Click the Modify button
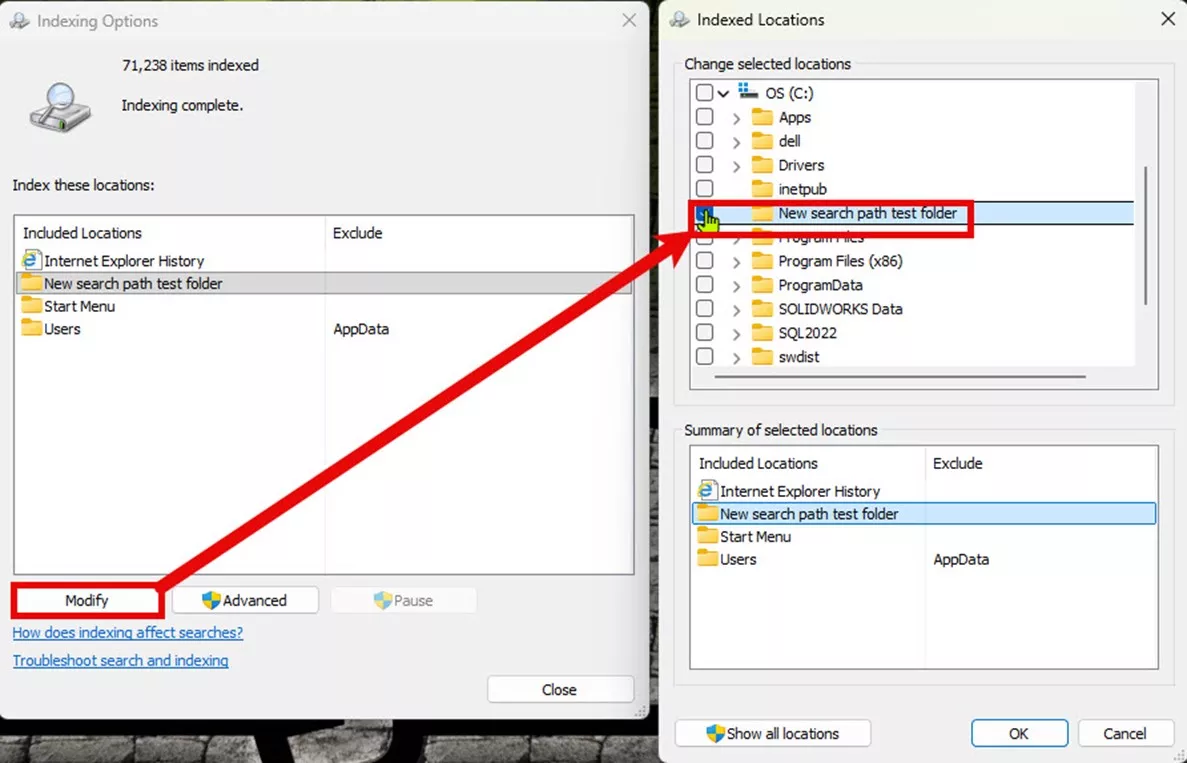 click(86, 600)
